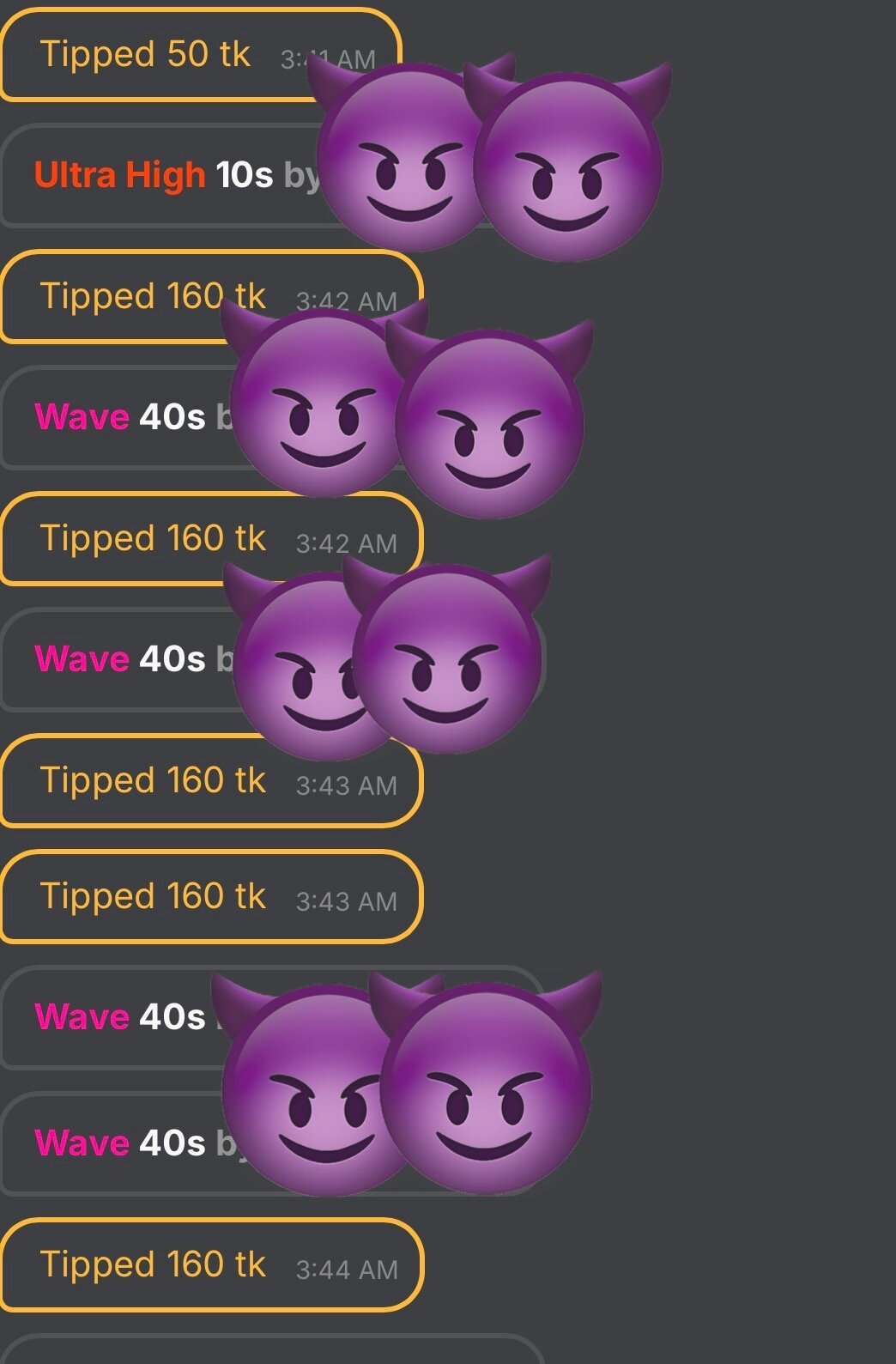Tap the partially visible message bubble below the 3:44 AM tip
896x1364 pixels.
click(x=273, y=1349)
